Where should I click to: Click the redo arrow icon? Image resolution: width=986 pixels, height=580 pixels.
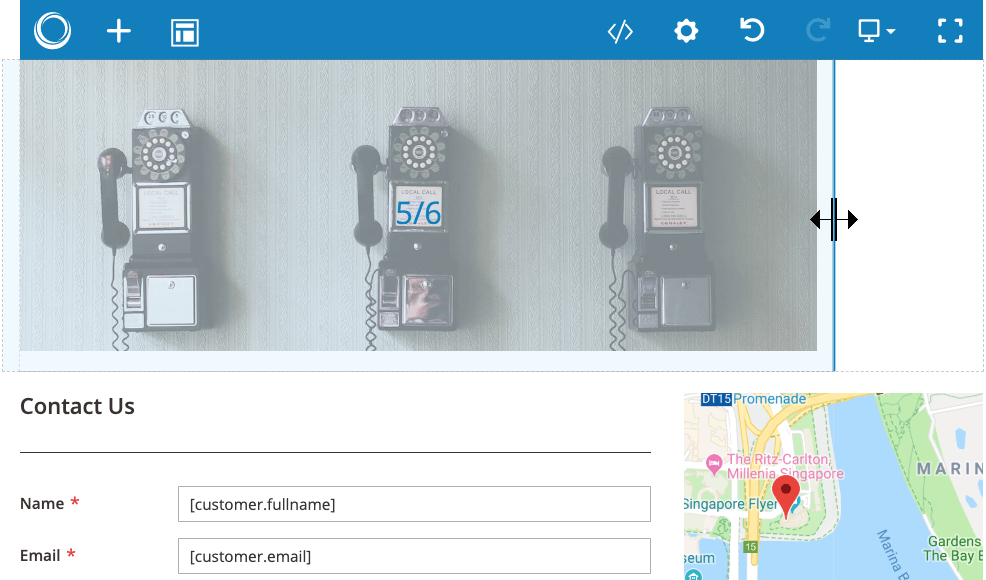817,32
